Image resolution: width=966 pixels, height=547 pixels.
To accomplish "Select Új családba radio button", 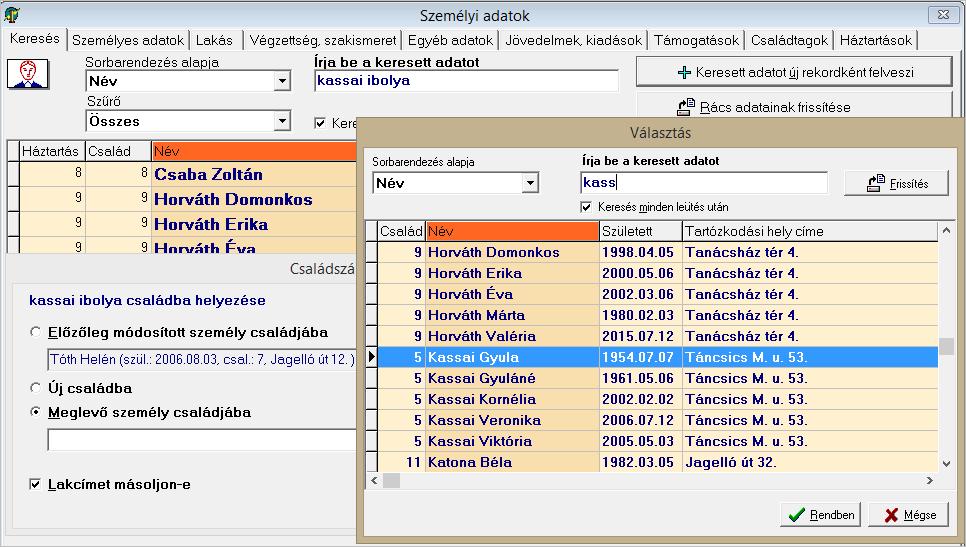I will 36,388.
